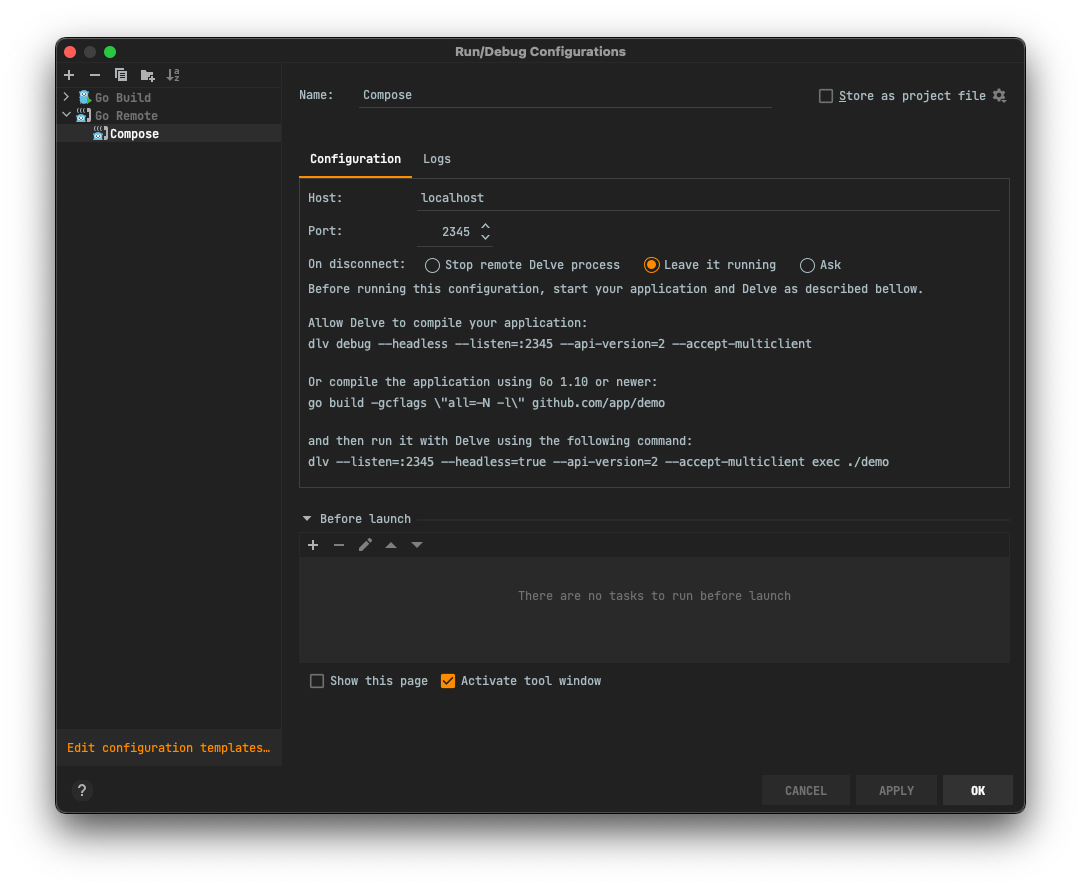Click 'There are no tasks' placeholder text
The image size is (1081, 887).
point(654,595)
